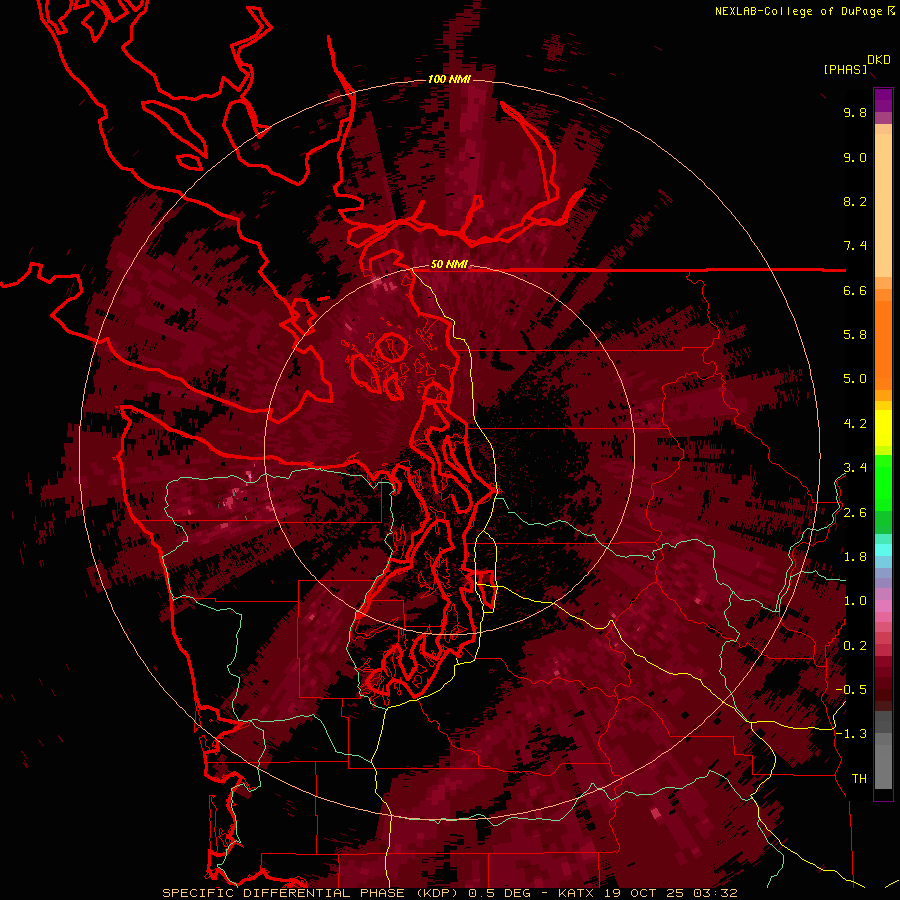Click the -1.3 legend value
Viewport: 900px width, 900px height.
(x=851, y=734)
